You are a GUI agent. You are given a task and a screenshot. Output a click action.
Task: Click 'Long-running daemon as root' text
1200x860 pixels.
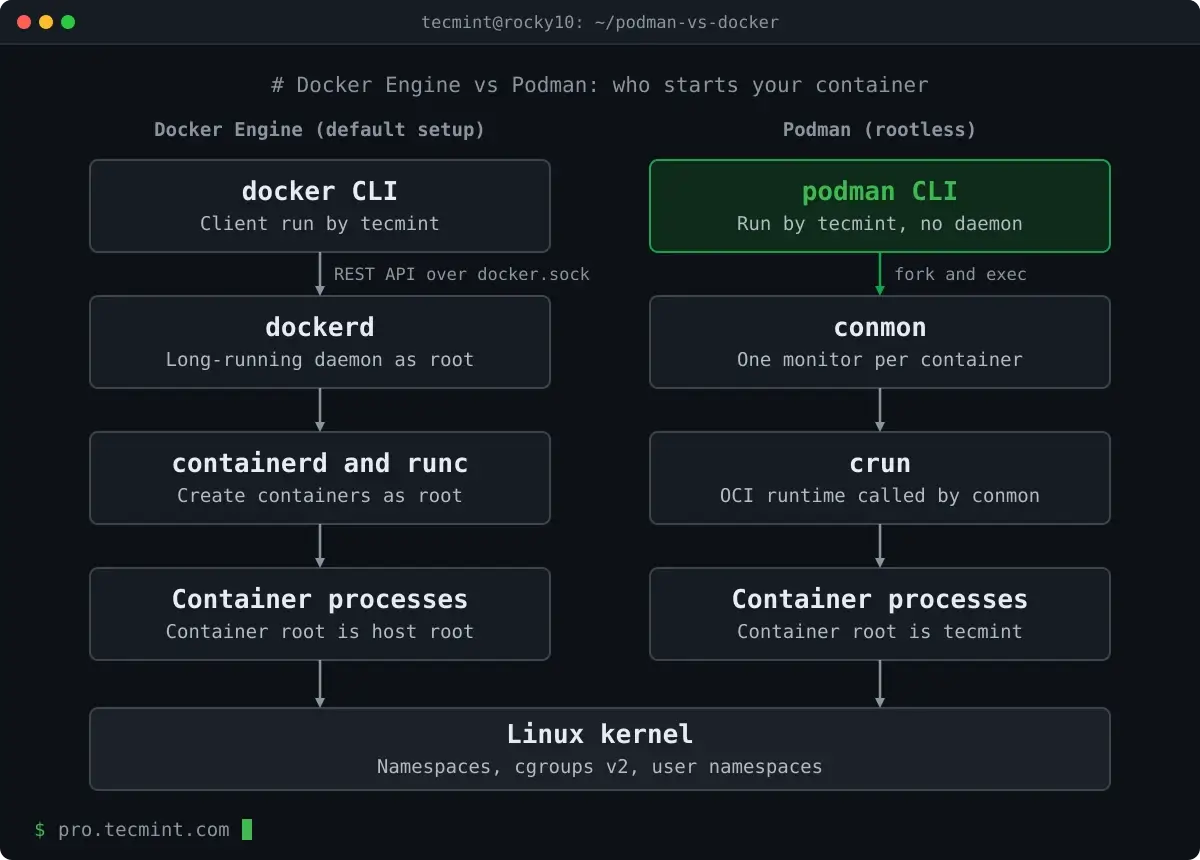pyautogui.click(x=320, y=359)
